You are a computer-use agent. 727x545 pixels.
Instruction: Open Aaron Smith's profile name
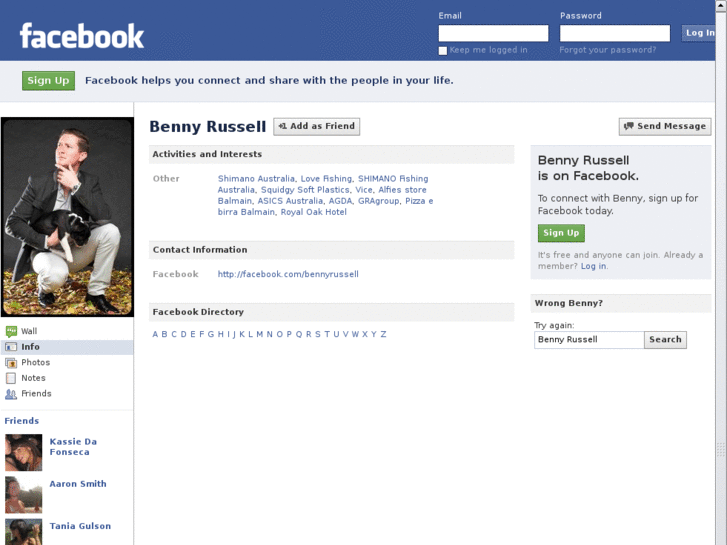pyautogui.click(x=78, y=484)
